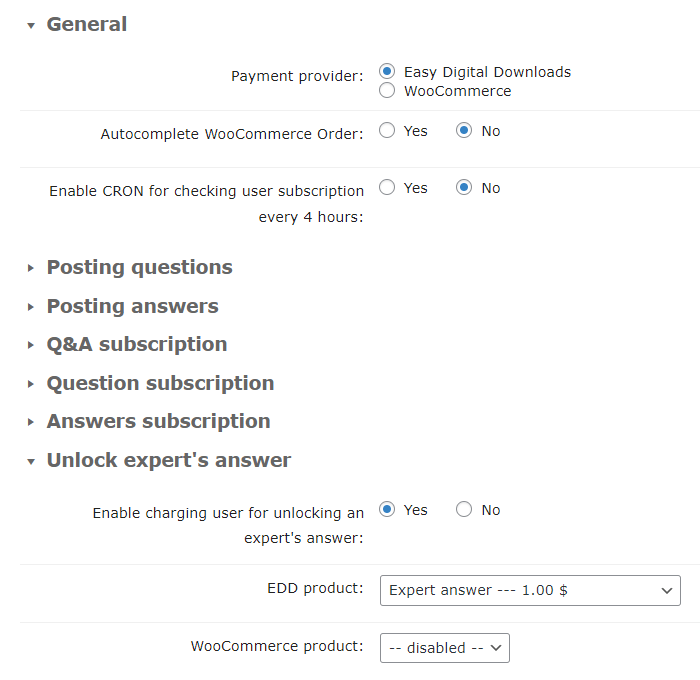Enable charging for unlocking expert's answer
700x680 pixels.
(387, 510)
